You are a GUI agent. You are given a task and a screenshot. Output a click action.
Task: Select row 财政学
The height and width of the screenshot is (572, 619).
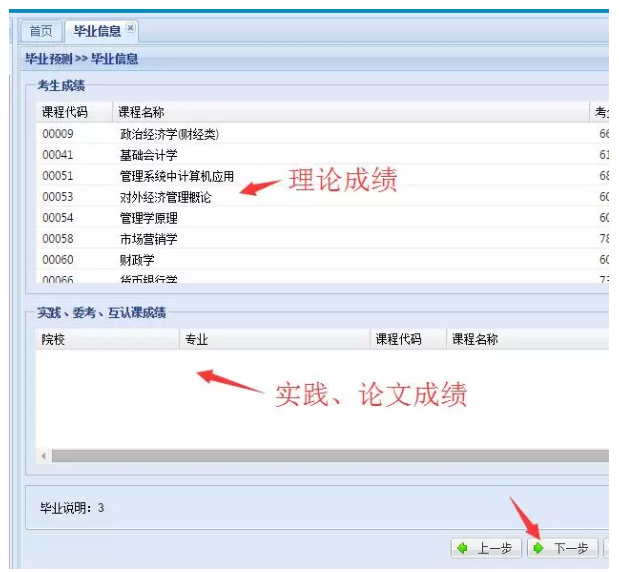pos(322,259)
